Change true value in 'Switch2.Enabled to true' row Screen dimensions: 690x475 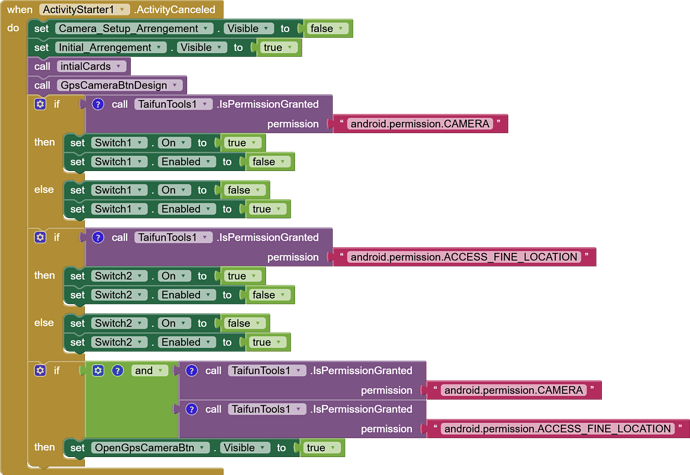(x=267, y=342)
